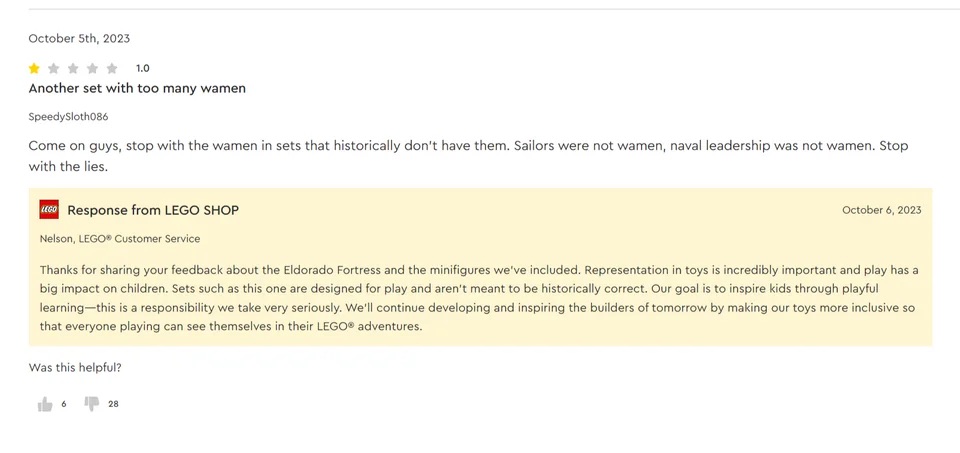Click the "Was this helpful?" label
The image size is (960, 453).
[75, 368]
